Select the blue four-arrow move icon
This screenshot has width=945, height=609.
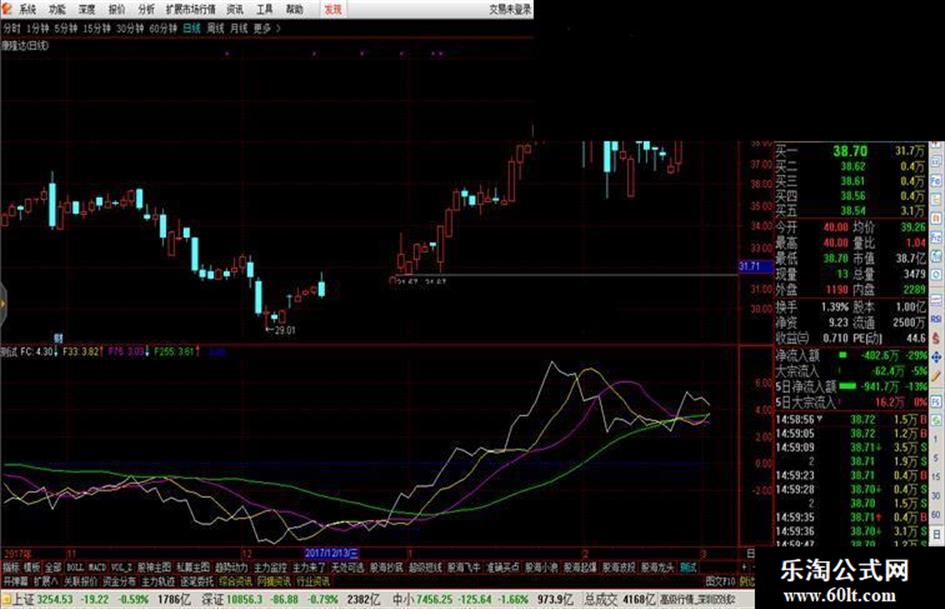(936, 358)
